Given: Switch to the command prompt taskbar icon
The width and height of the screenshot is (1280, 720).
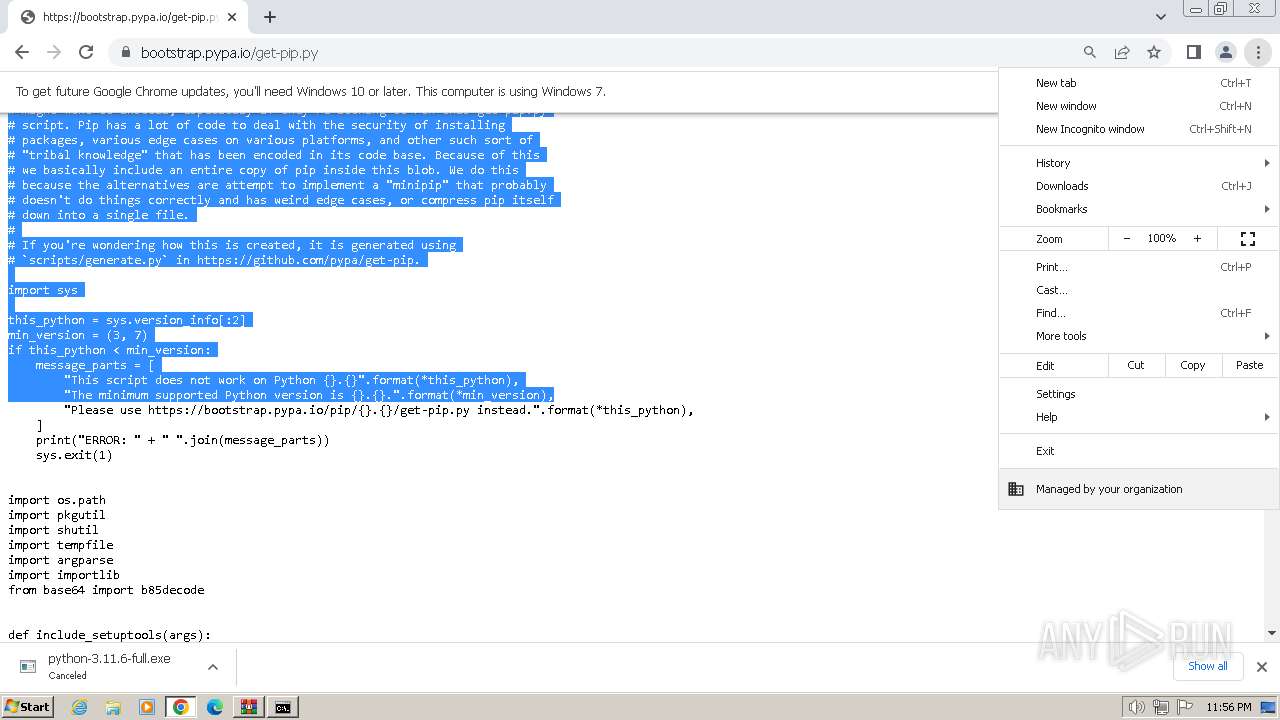Looking at the screenshot, I should [283, 707].
